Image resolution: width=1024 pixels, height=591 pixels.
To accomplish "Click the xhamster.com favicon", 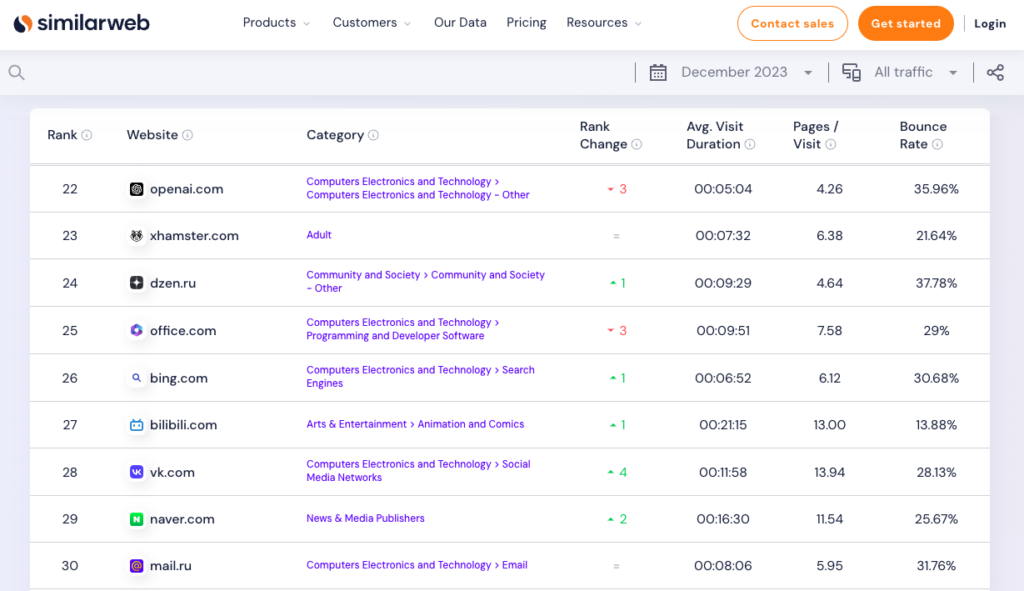I will tap(136, 236).
